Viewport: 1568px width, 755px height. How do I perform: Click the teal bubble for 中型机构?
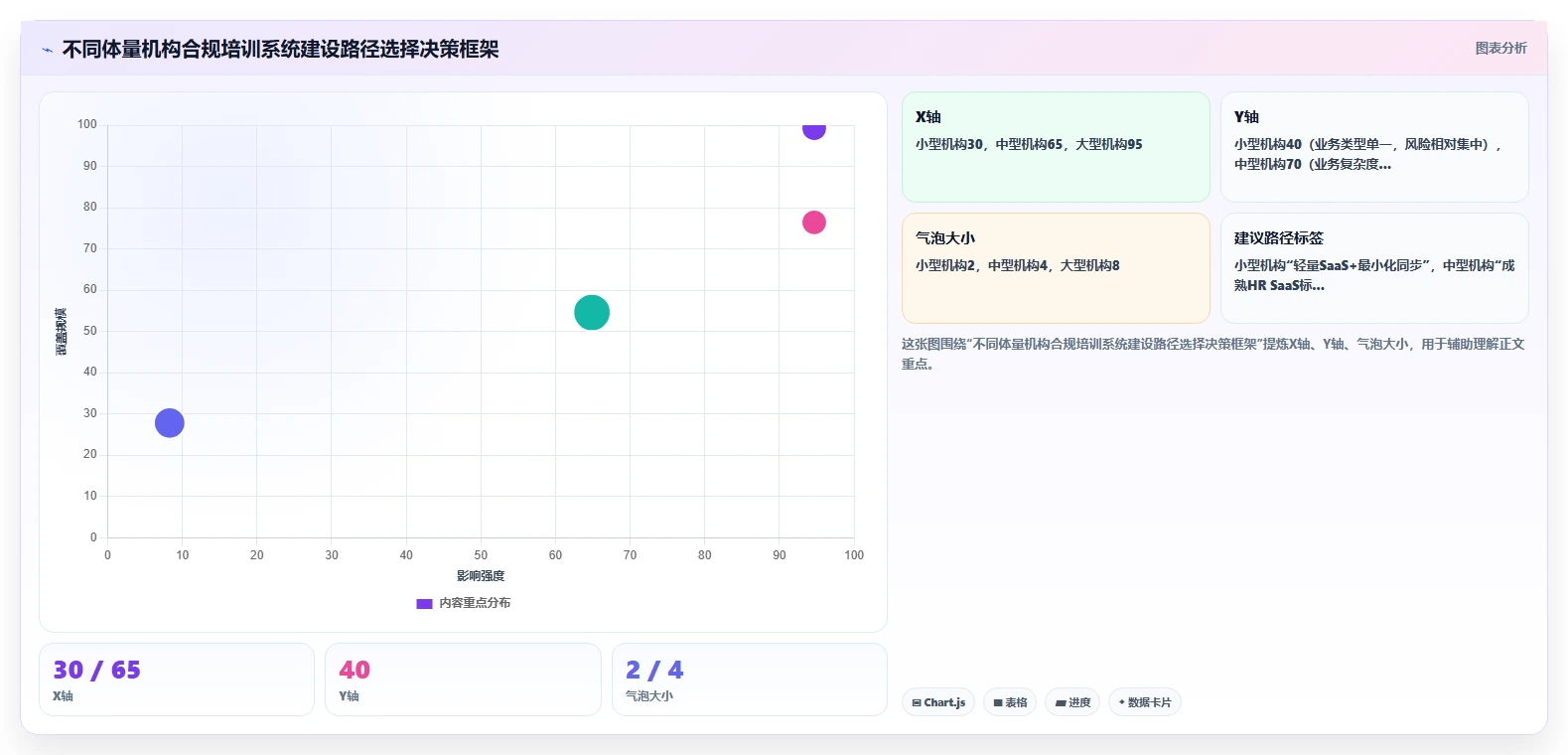[x=592, y=312]
